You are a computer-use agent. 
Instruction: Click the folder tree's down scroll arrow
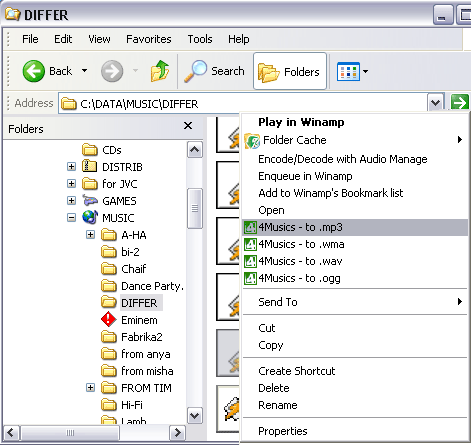coord(195,415)
